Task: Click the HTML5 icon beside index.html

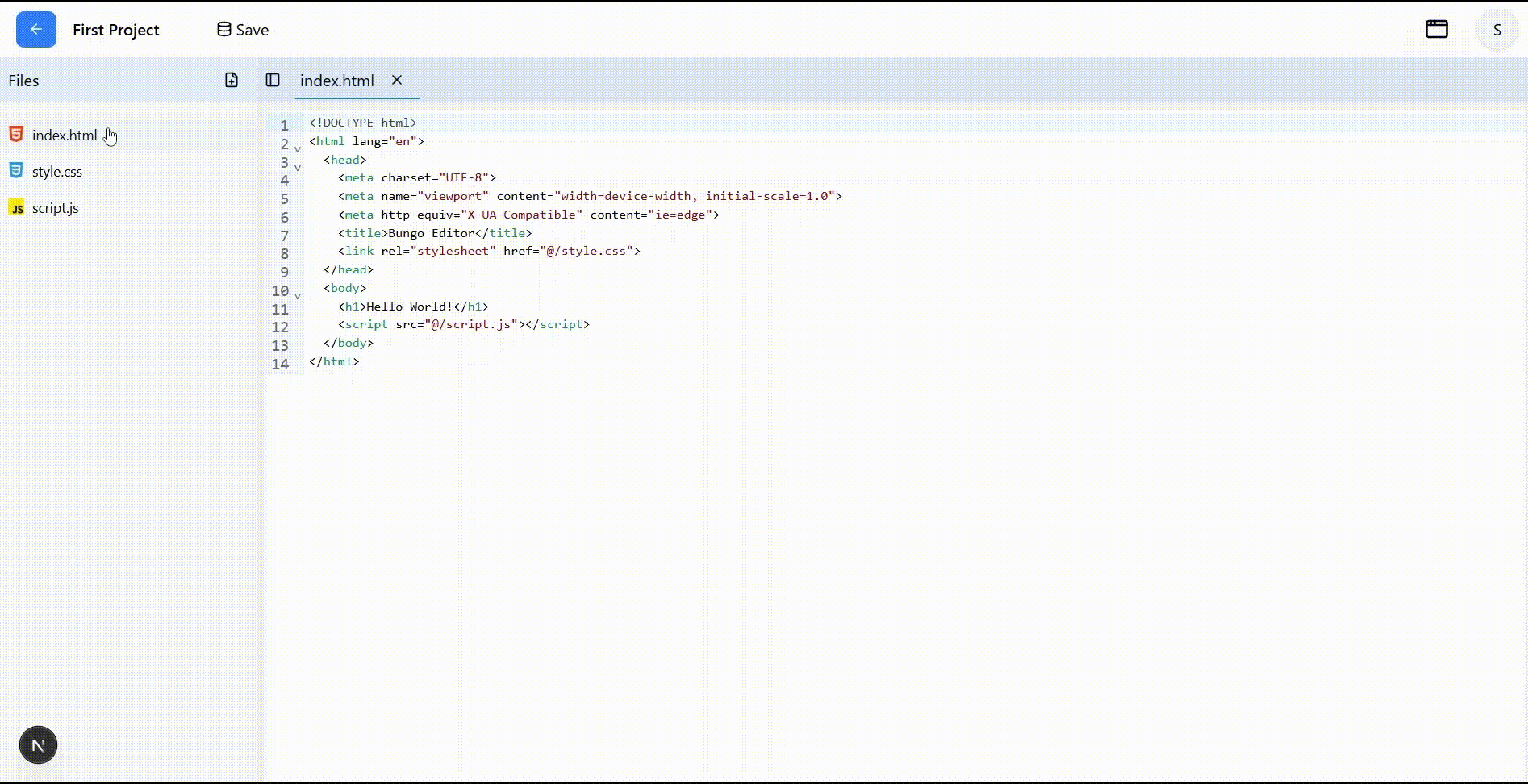Action: click(16, 134)
